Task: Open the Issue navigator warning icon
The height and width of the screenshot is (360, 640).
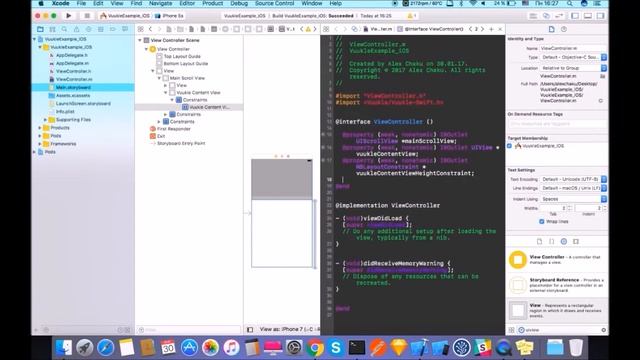Action: point(76,29)
